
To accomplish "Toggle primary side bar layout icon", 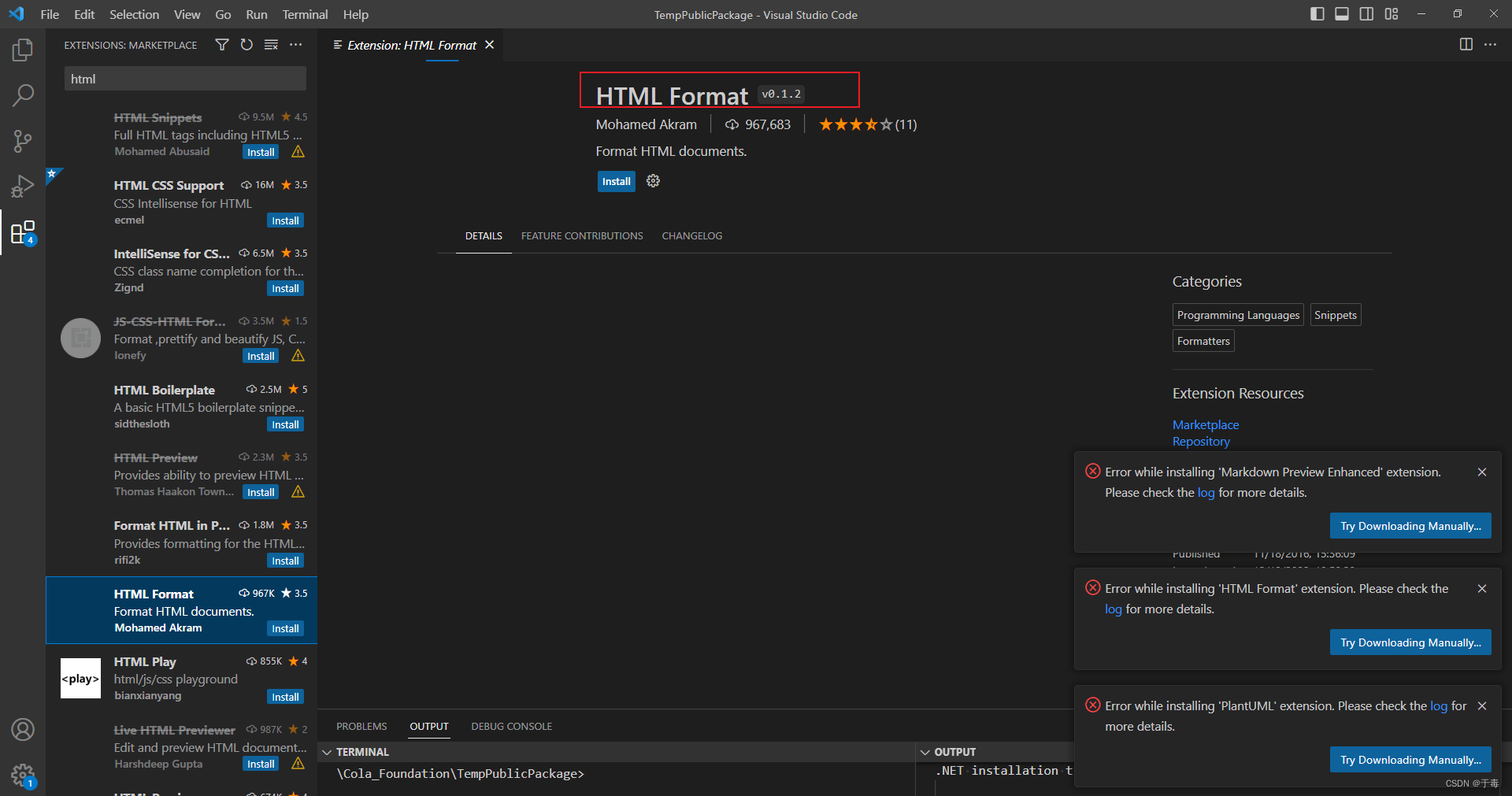I will pyautogui.click(x=1317, y=14).
